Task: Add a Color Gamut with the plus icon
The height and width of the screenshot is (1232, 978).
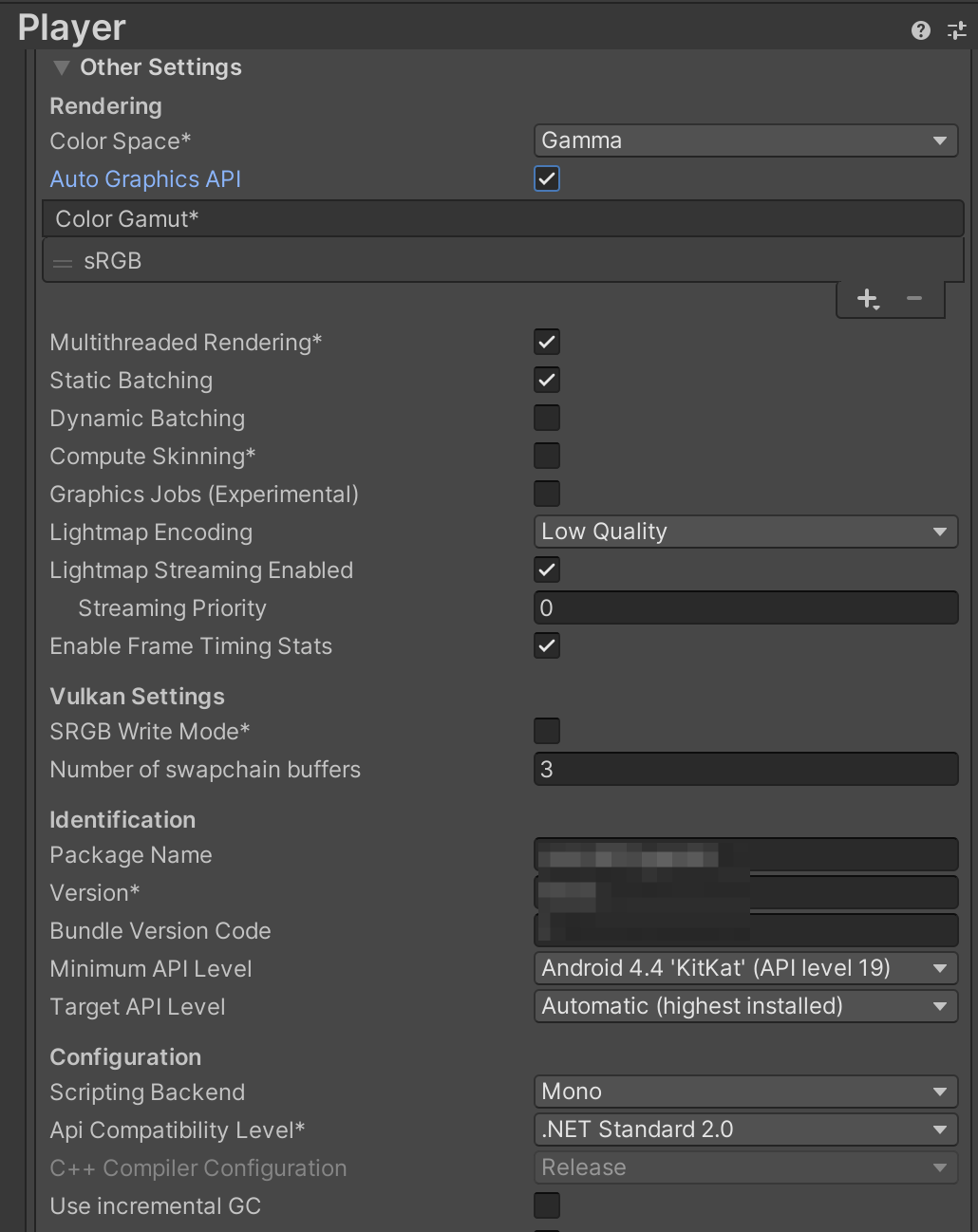Action: 867,298
